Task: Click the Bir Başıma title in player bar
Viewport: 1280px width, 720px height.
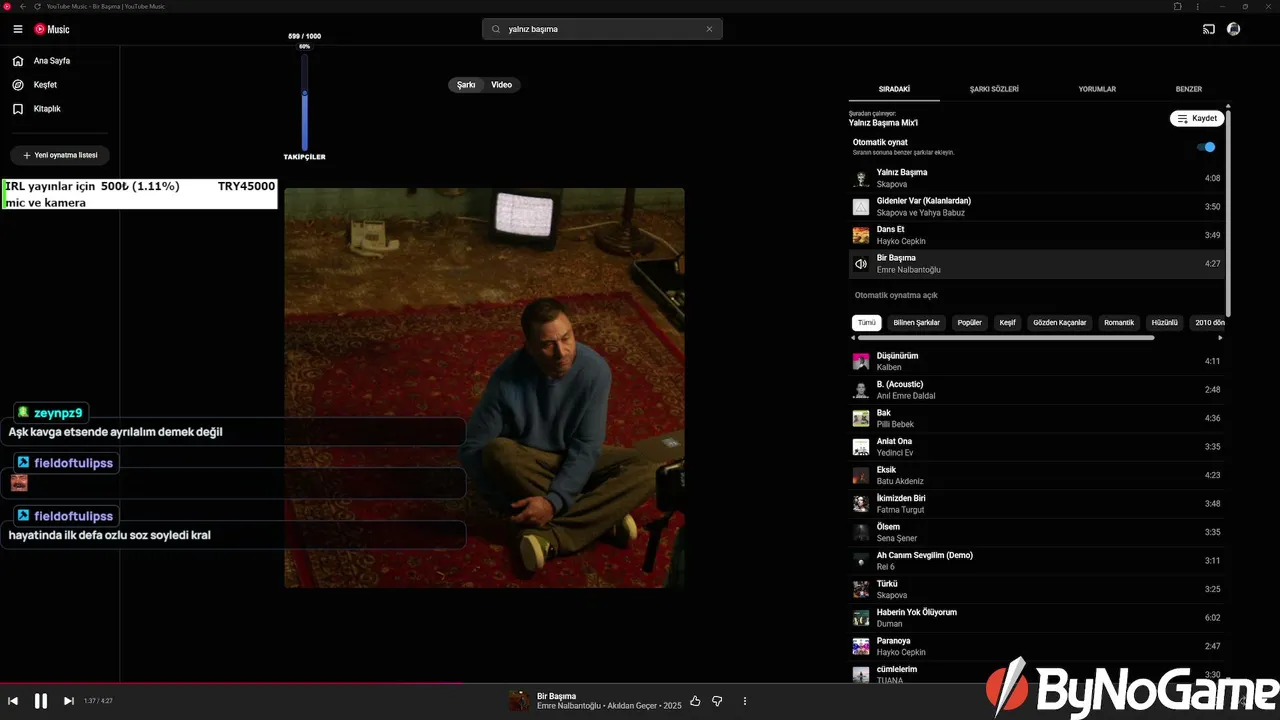Action: coord(557,696)
